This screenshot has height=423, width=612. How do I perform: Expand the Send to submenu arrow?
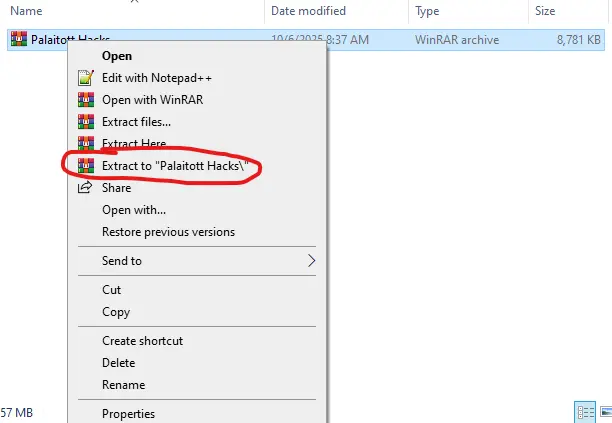coord(311,261)
